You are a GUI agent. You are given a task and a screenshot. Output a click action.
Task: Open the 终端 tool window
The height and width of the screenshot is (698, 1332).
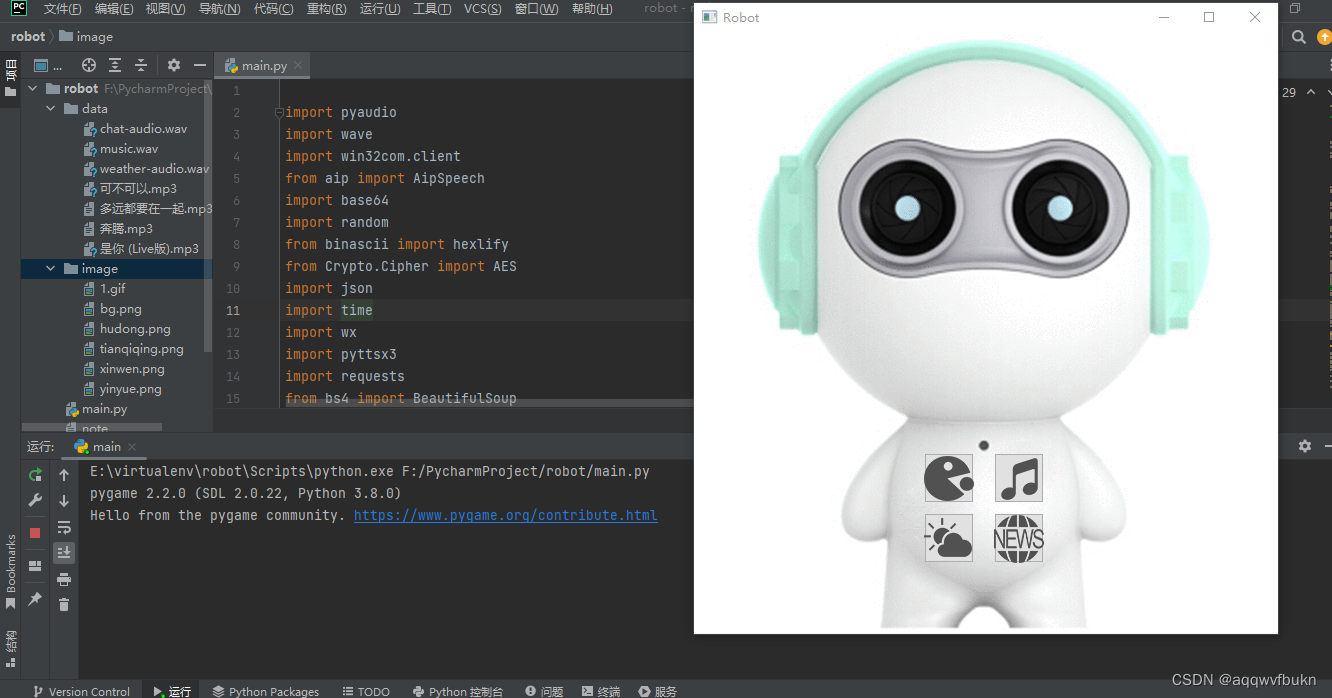point(600,691)
